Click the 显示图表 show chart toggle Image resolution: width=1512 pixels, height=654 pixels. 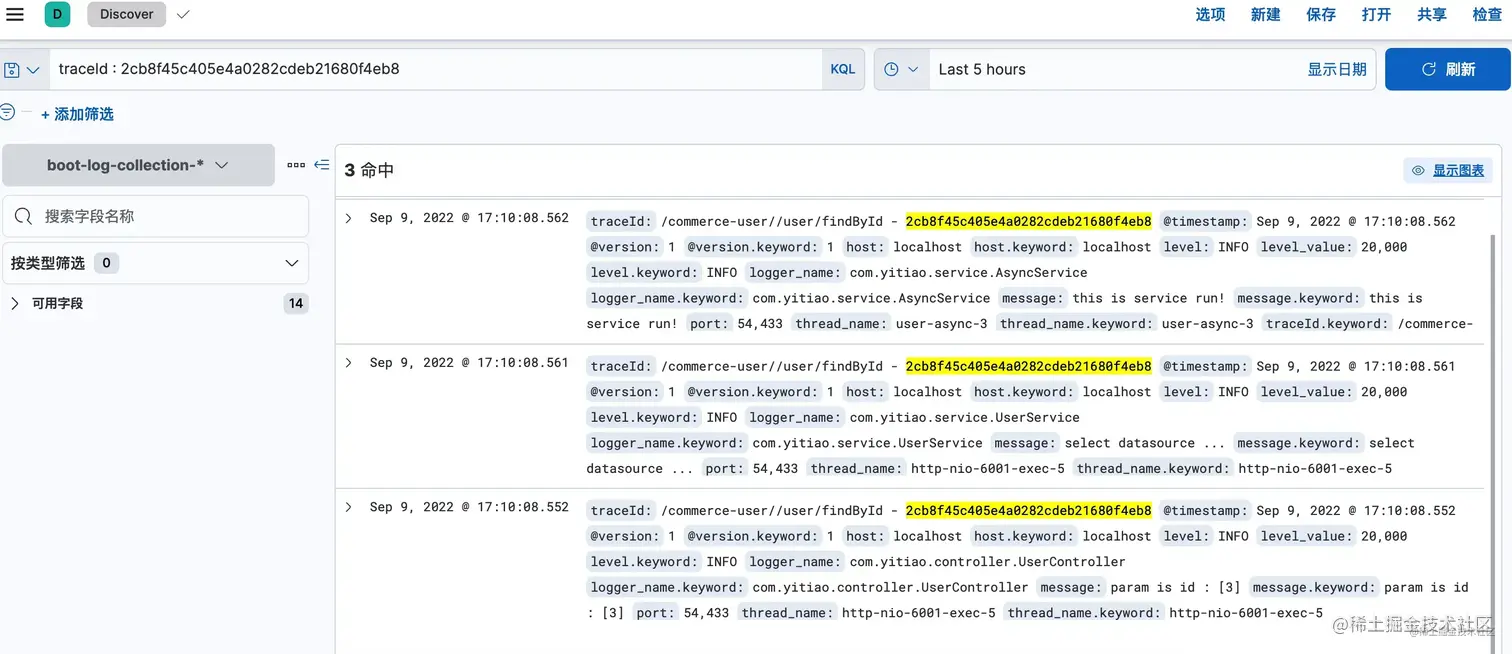[x=1448, y=171]
